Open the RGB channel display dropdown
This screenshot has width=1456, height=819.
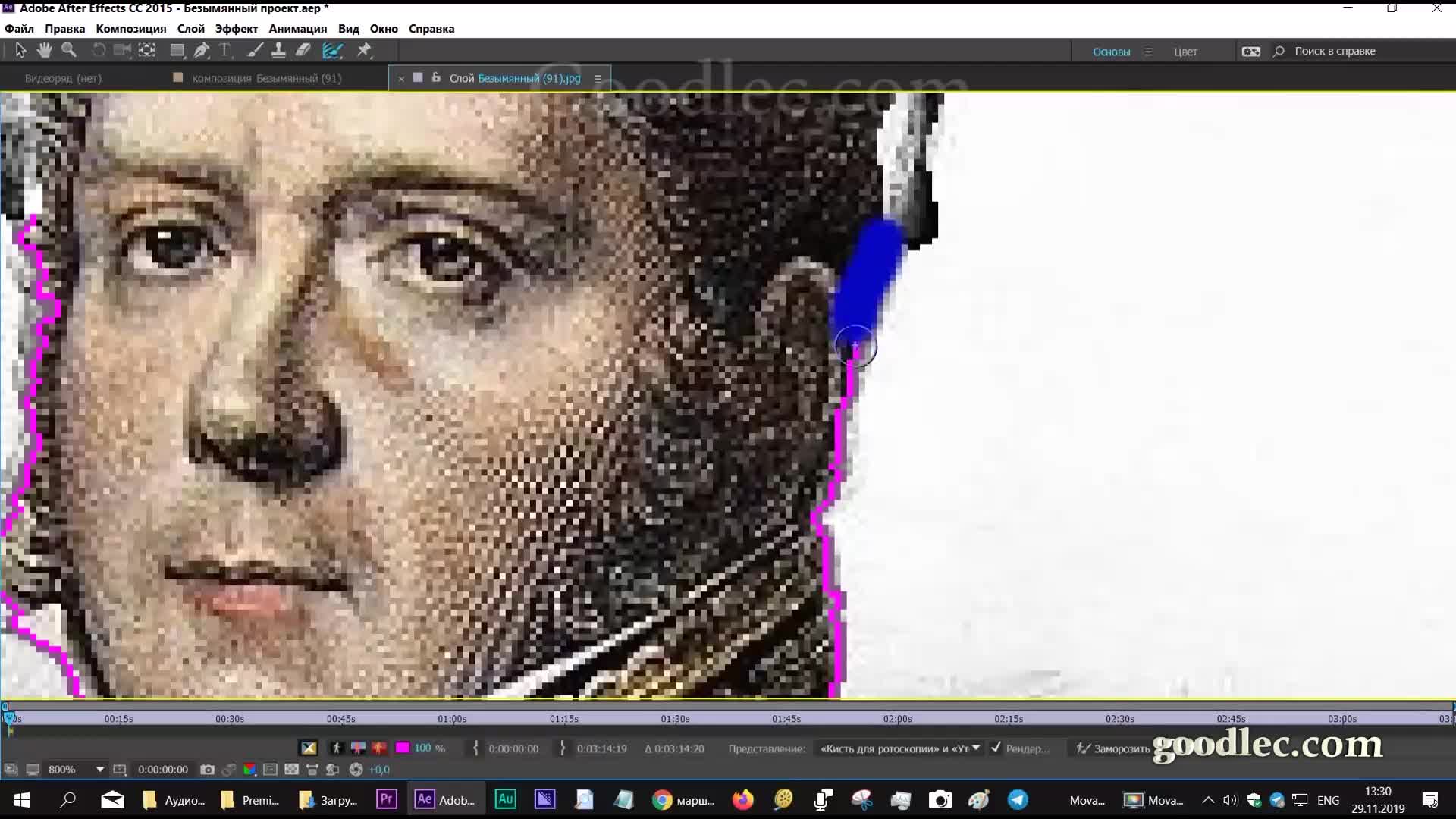[x=249, y=770]
